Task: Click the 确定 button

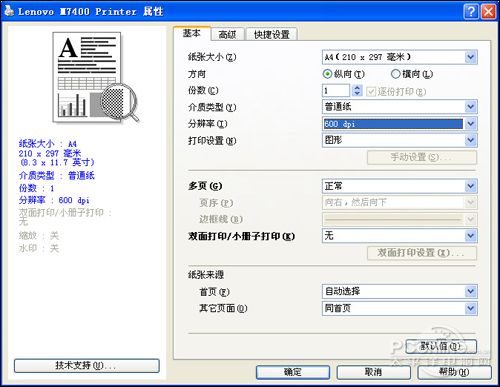Action: 293,372
